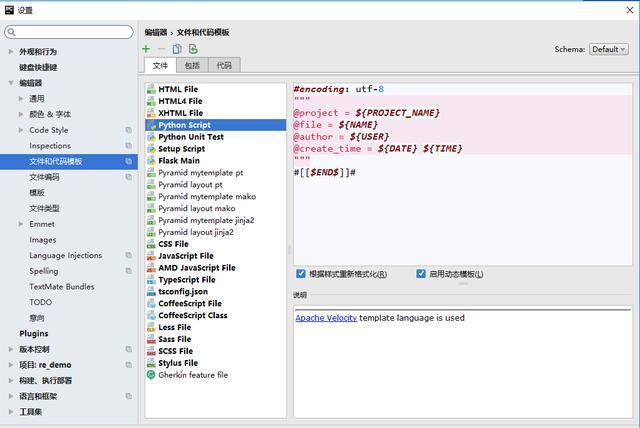Open TextMate Bundles settings page
Image resolution: width=640 pixels, height=428 pixels.
click(62, 287)
